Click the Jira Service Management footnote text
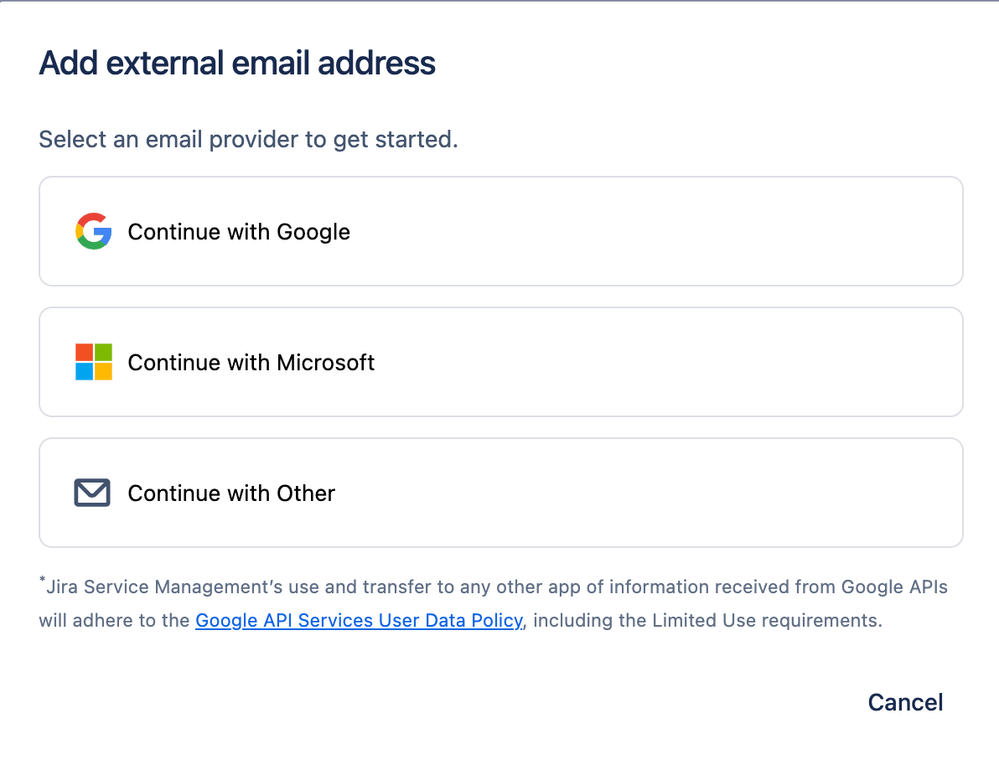Screen dimensions: 999x764 tap(500, 587)
